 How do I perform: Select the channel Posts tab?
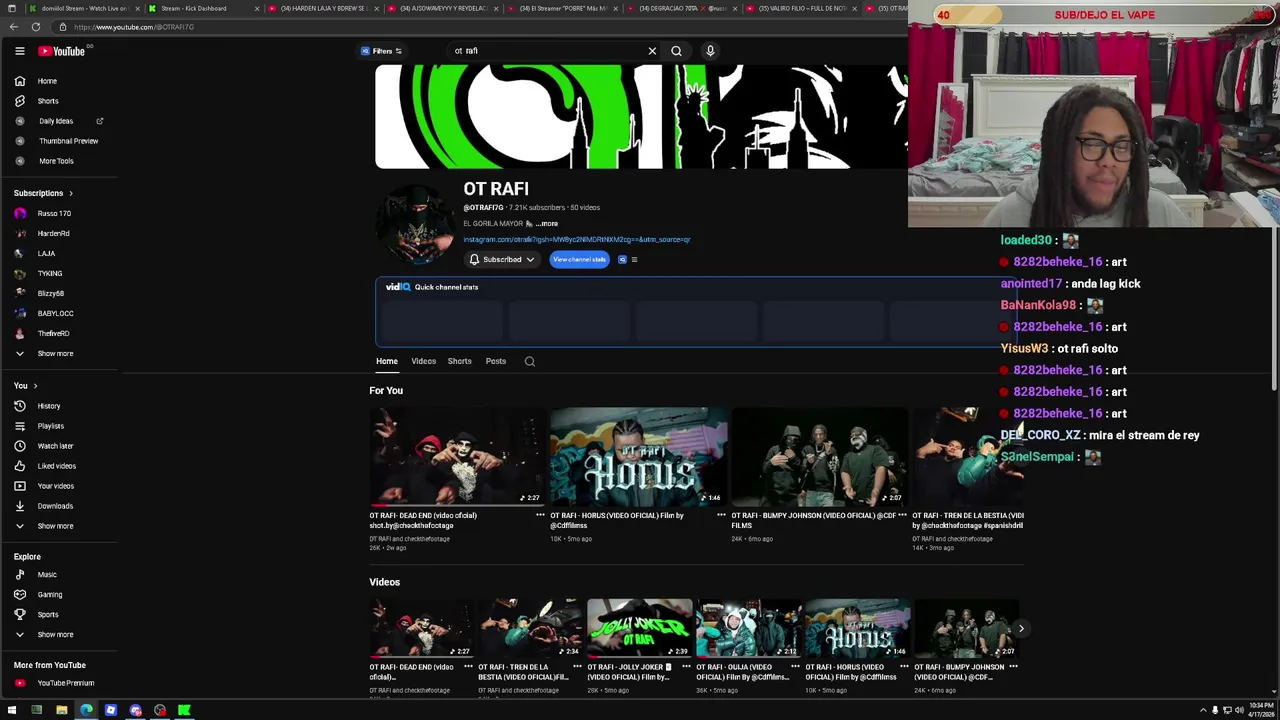496,361
